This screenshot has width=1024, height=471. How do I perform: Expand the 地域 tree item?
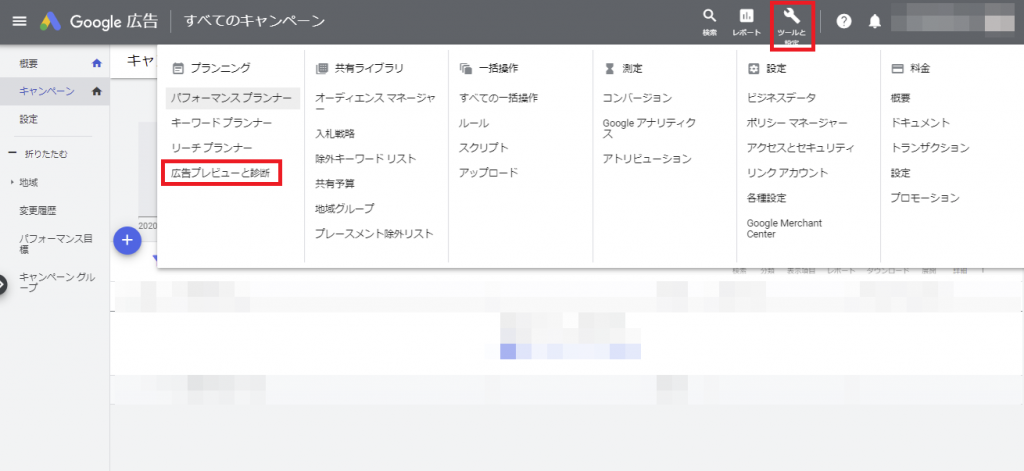(x=12, y=182)
